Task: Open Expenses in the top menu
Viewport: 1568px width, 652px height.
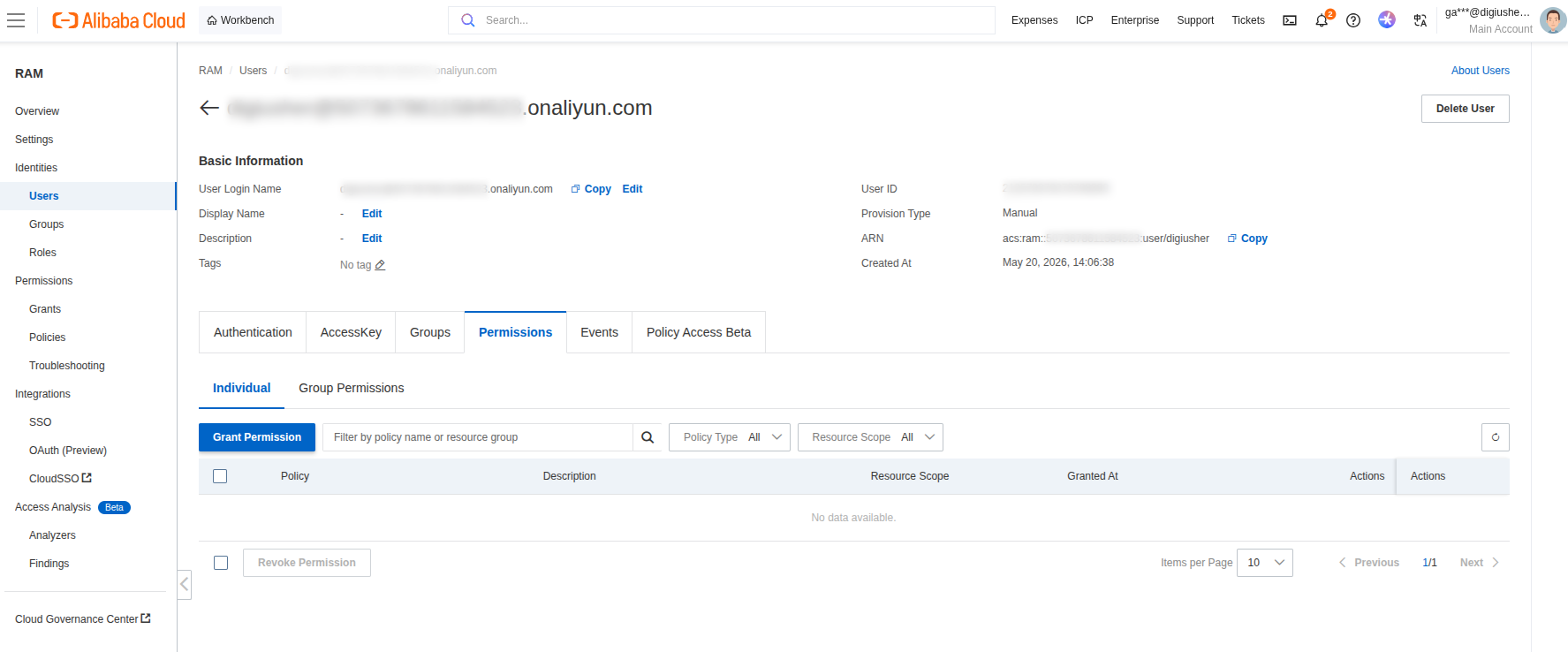Action: pos(1034,20)
